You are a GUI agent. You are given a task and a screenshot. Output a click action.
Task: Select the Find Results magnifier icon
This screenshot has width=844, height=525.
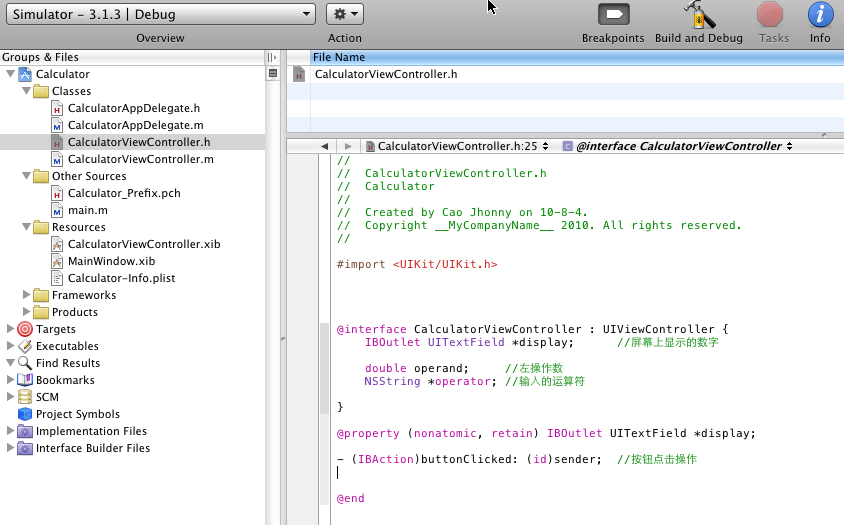25,363
